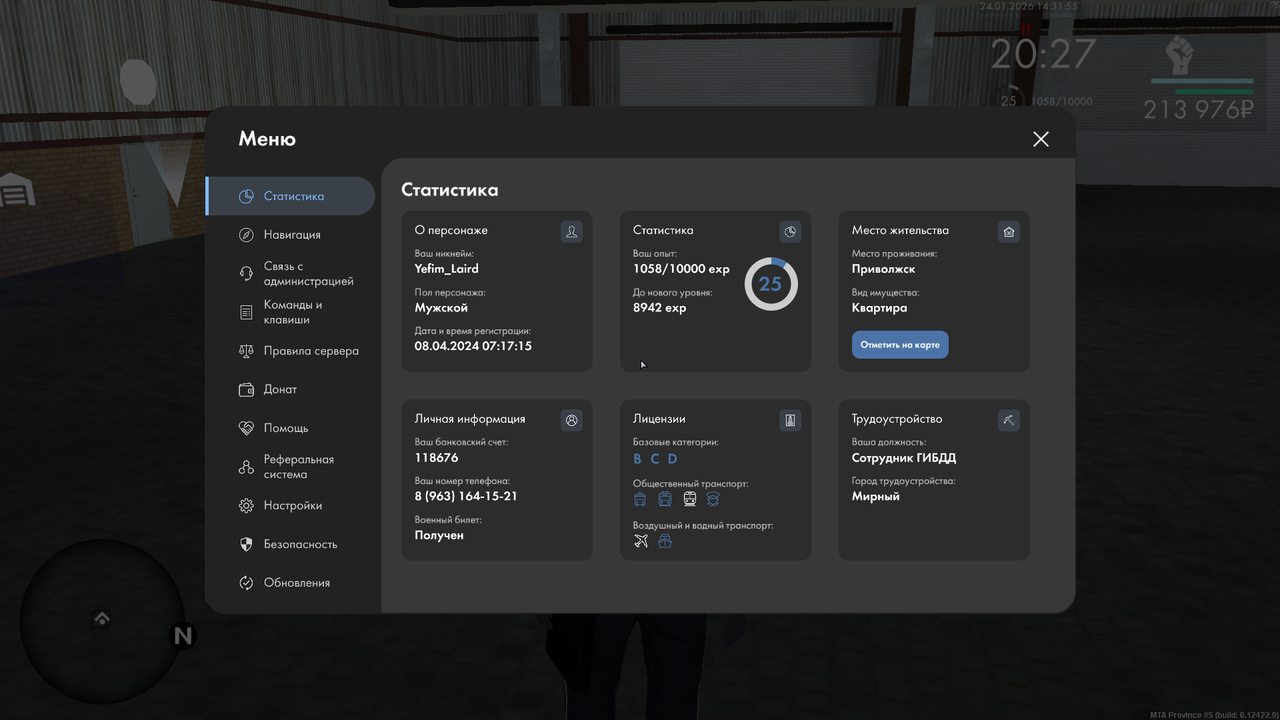This screenshot has height=720, width=1280.
Task: Click the level 25 progress ring
Action: (771, 284)
